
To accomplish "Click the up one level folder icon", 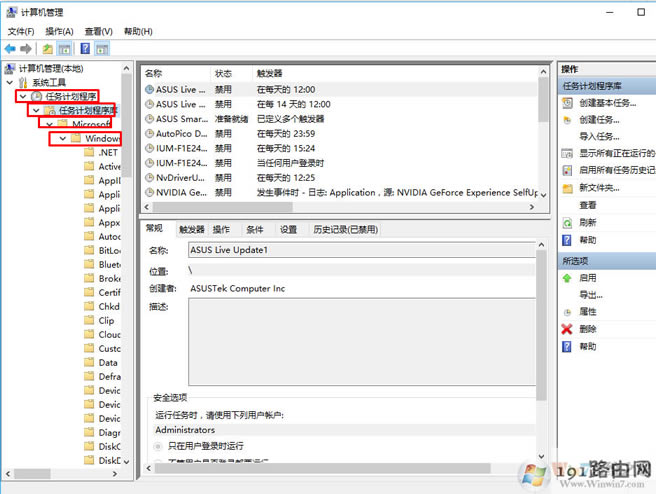I will pos(47,48).
